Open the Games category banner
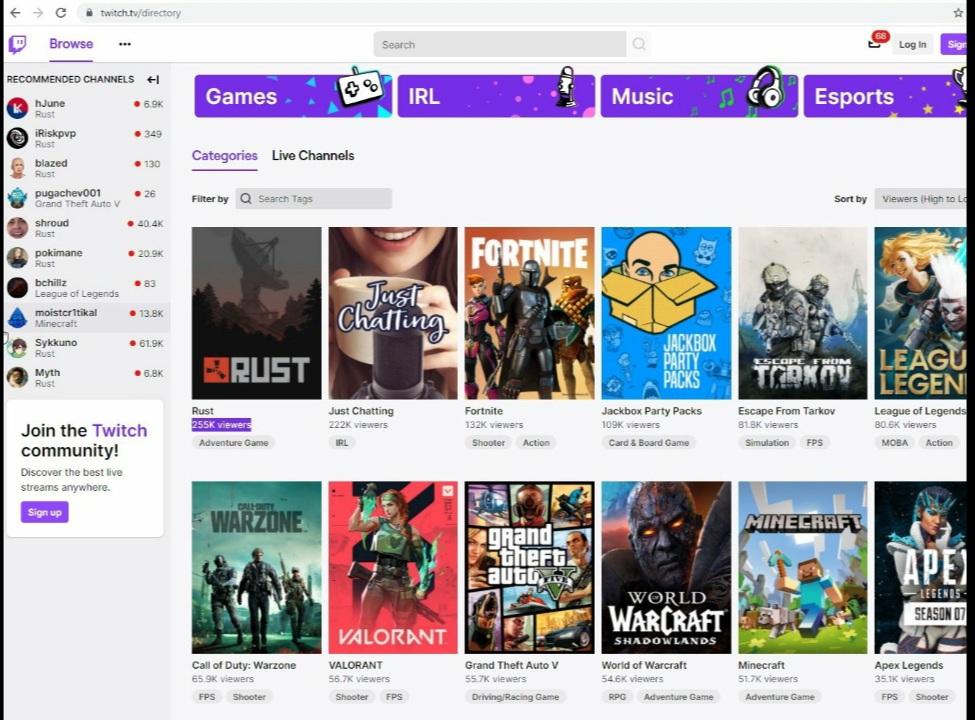Viewport: 975px width, 720px height. (x=293, y=96)
